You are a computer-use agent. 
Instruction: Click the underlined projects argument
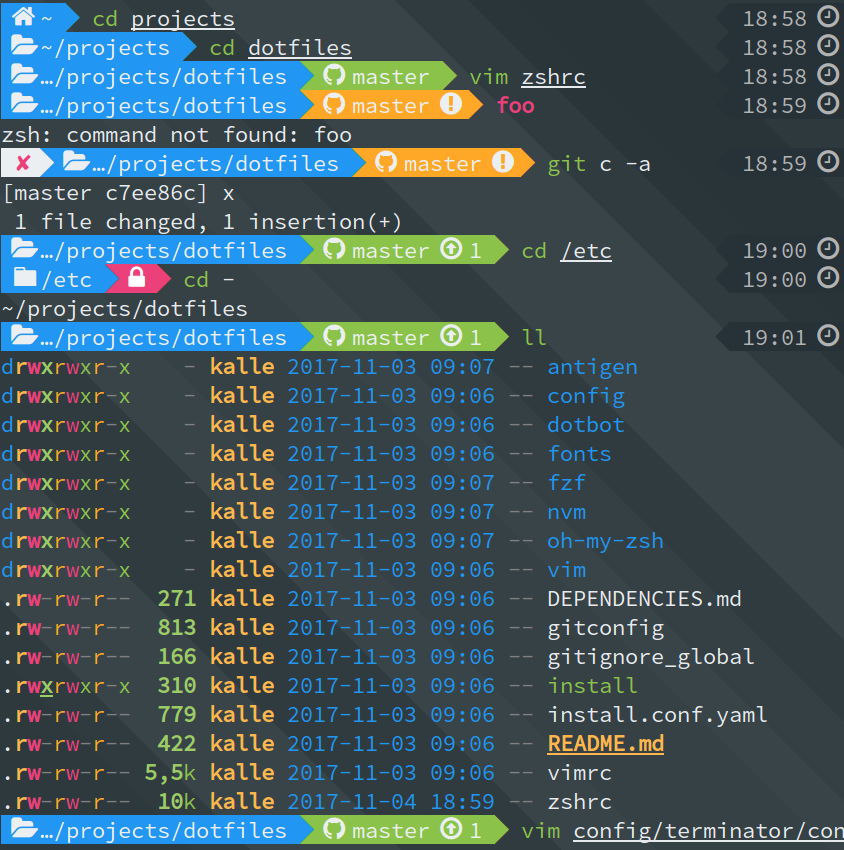tap(182, 17)
